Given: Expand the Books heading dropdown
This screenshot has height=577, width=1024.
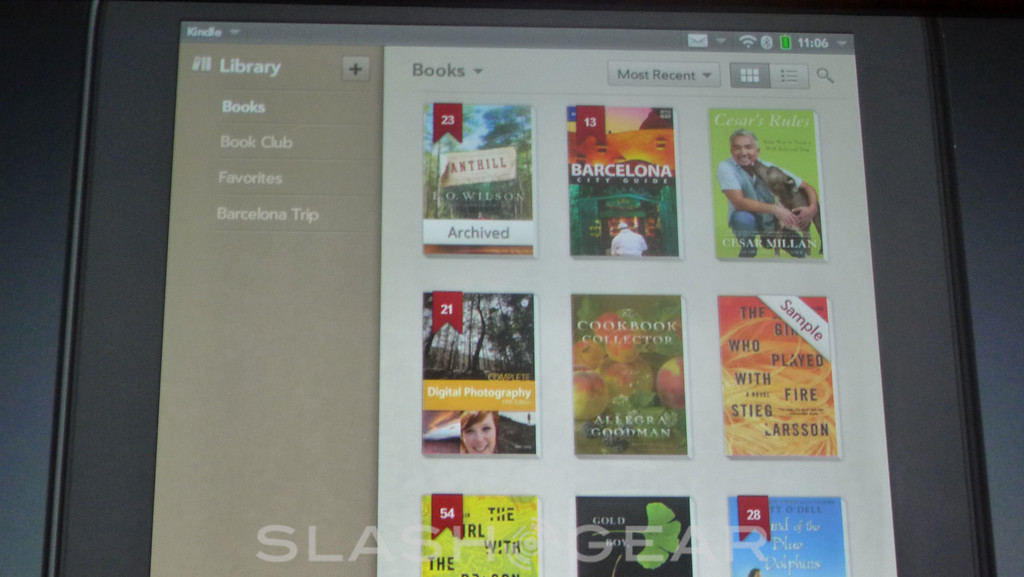Looking at the screenshot, I should [x=447, y=71].
